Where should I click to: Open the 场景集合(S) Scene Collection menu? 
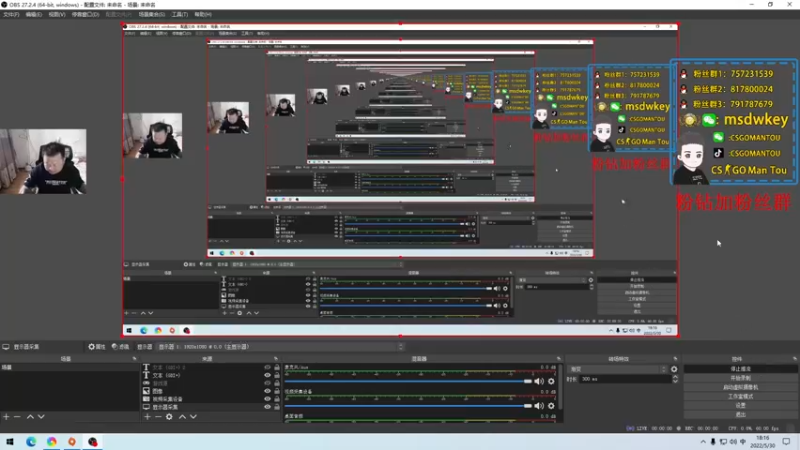click(x=152, y=14)
